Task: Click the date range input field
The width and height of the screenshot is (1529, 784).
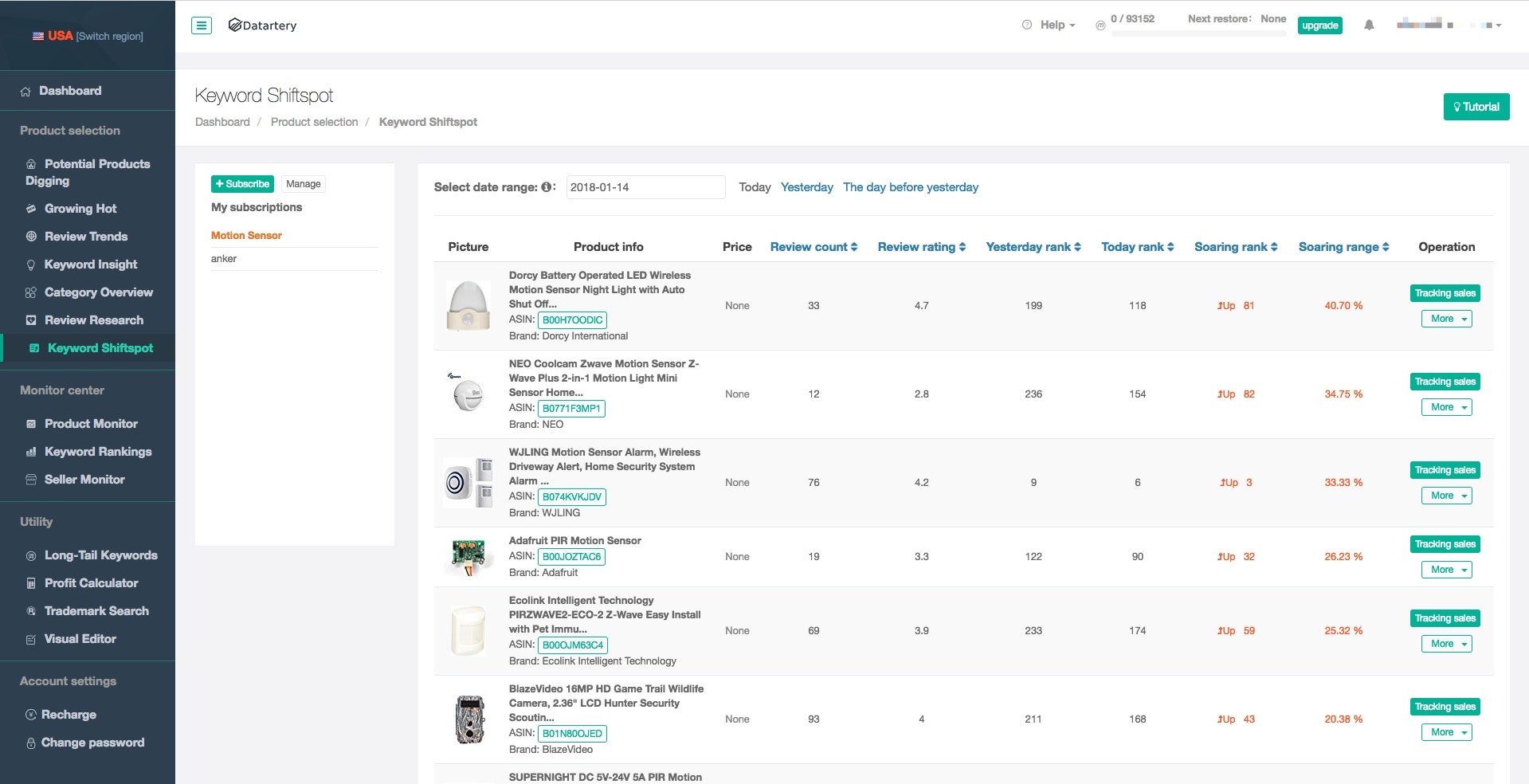Action: pyautogui.click(x=645, y=187)
